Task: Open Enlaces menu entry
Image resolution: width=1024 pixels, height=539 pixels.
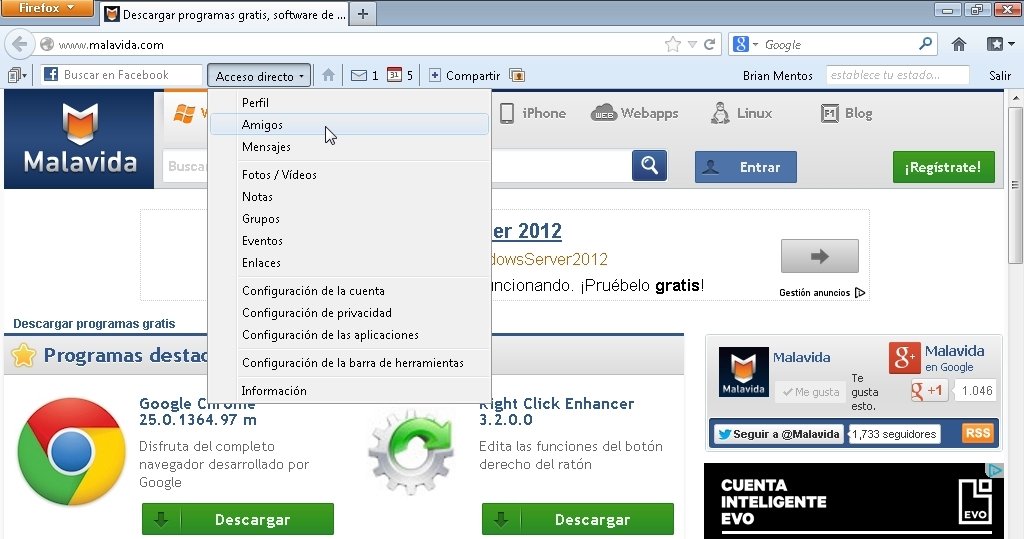Action: pos(350,263)
